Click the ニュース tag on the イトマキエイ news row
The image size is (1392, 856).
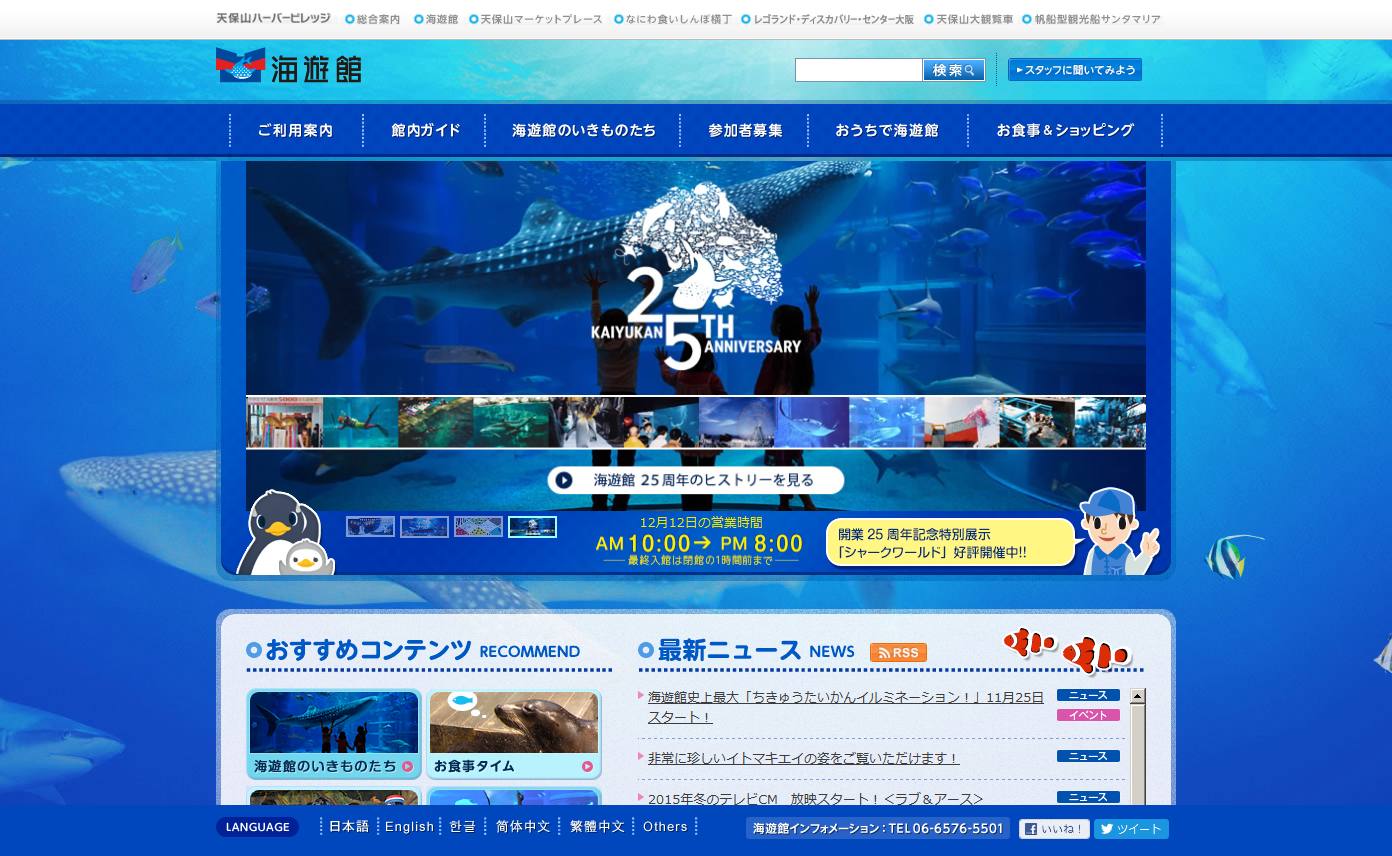pyautogui.click(x=1088, y=756)
